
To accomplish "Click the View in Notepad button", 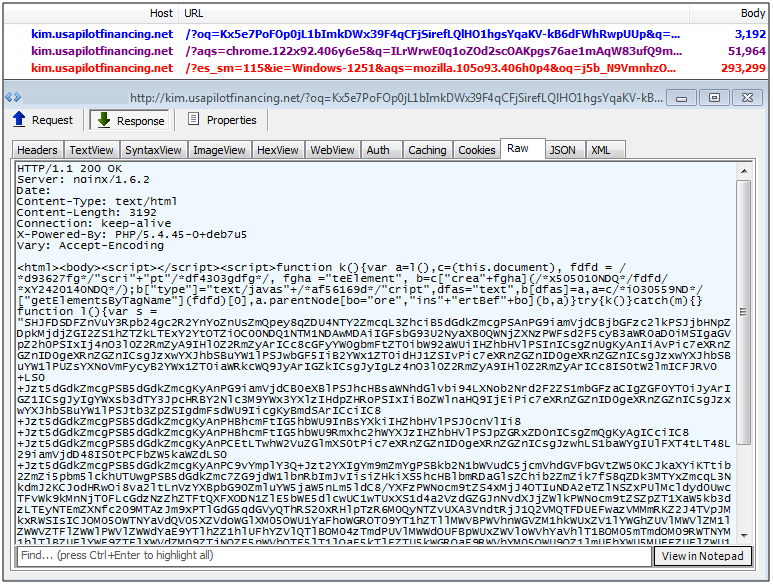I will 703,556.
